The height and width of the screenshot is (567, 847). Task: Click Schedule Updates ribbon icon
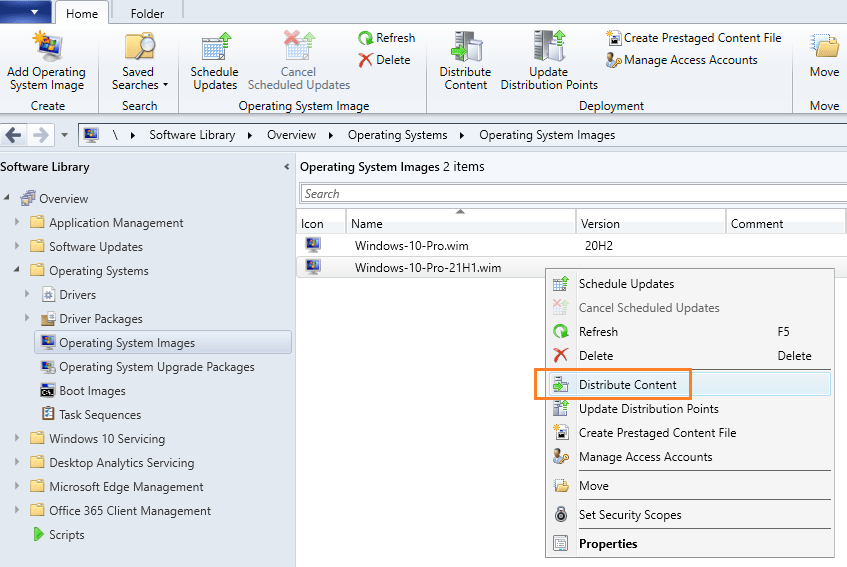click(x=216, y=46)
